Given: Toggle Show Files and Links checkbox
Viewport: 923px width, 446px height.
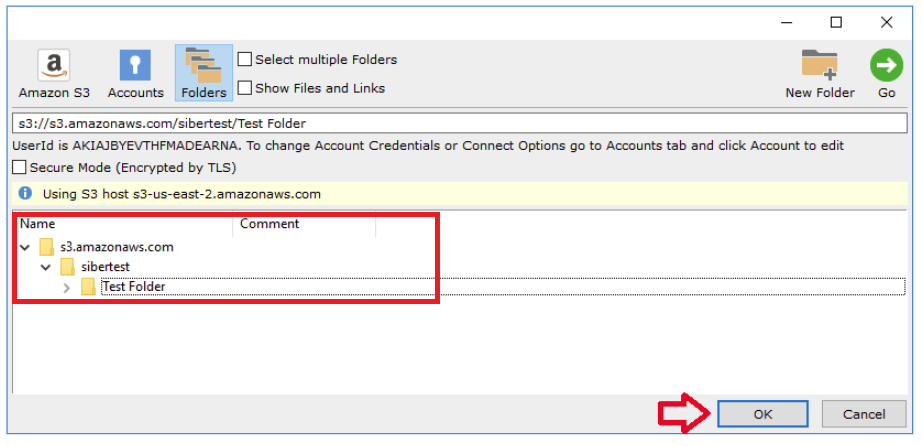Looking at the screenshot, I should coord(245,88).
